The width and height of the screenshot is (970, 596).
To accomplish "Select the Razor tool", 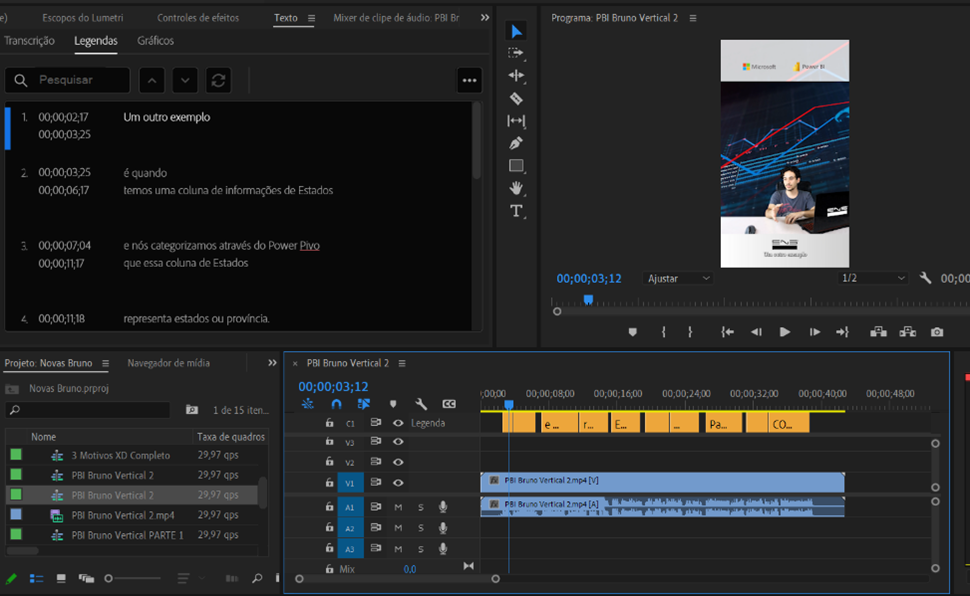I will point(516,98).
